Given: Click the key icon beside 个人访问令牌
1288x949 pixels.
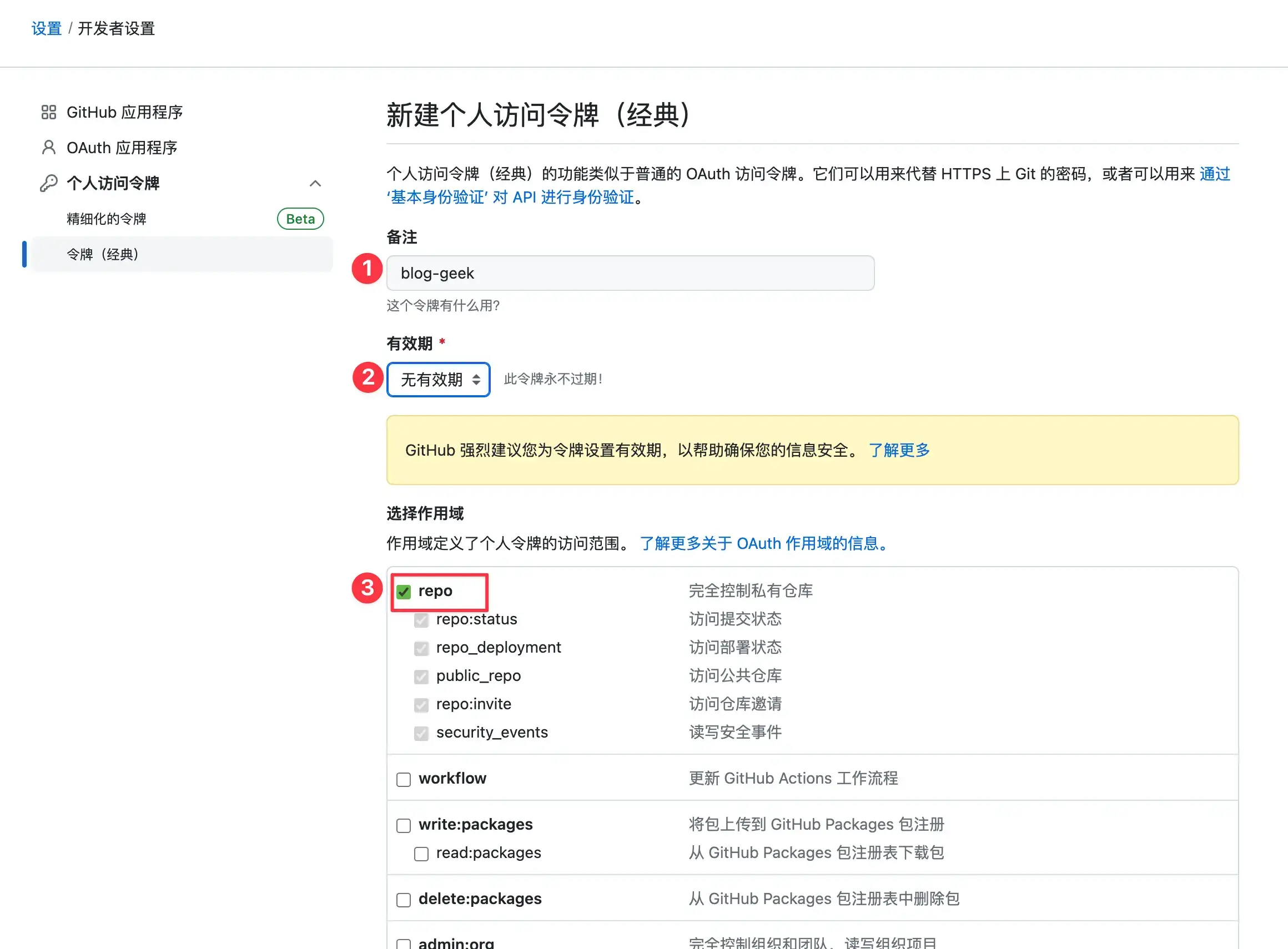Looking at the screenshot, I should [x=49, y=183].
